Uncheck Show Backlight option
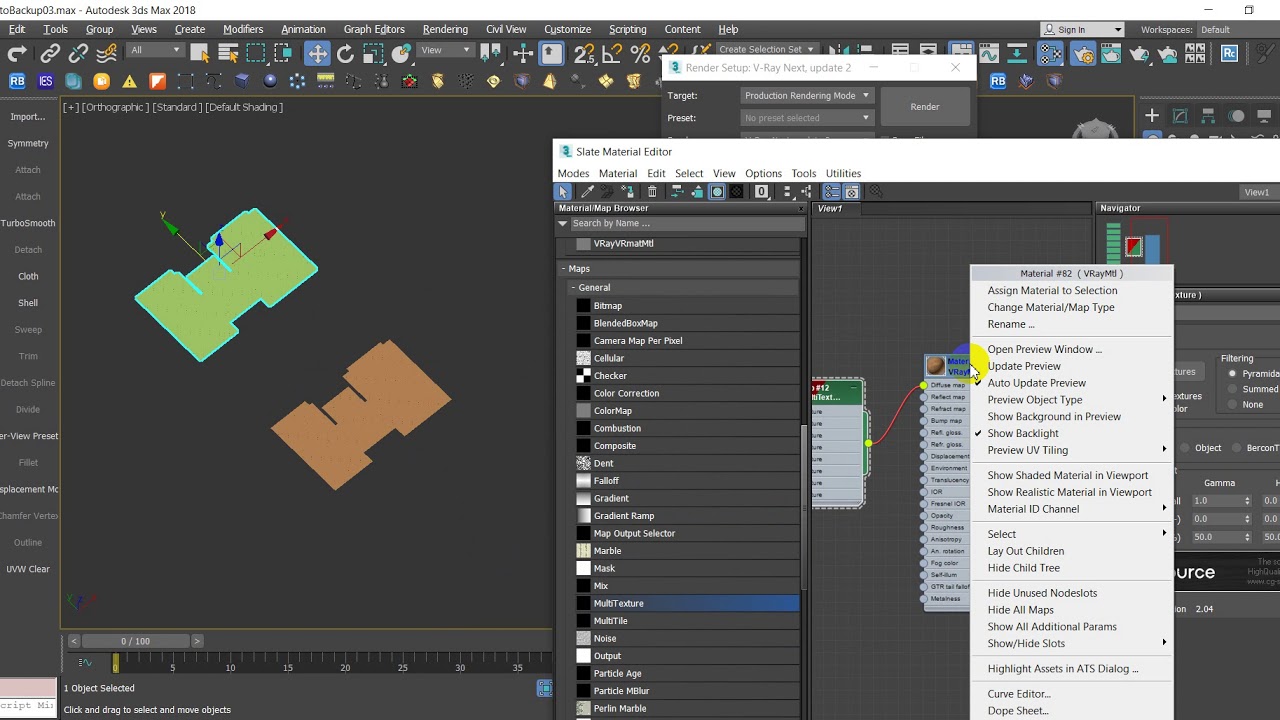 [1023, 433]
